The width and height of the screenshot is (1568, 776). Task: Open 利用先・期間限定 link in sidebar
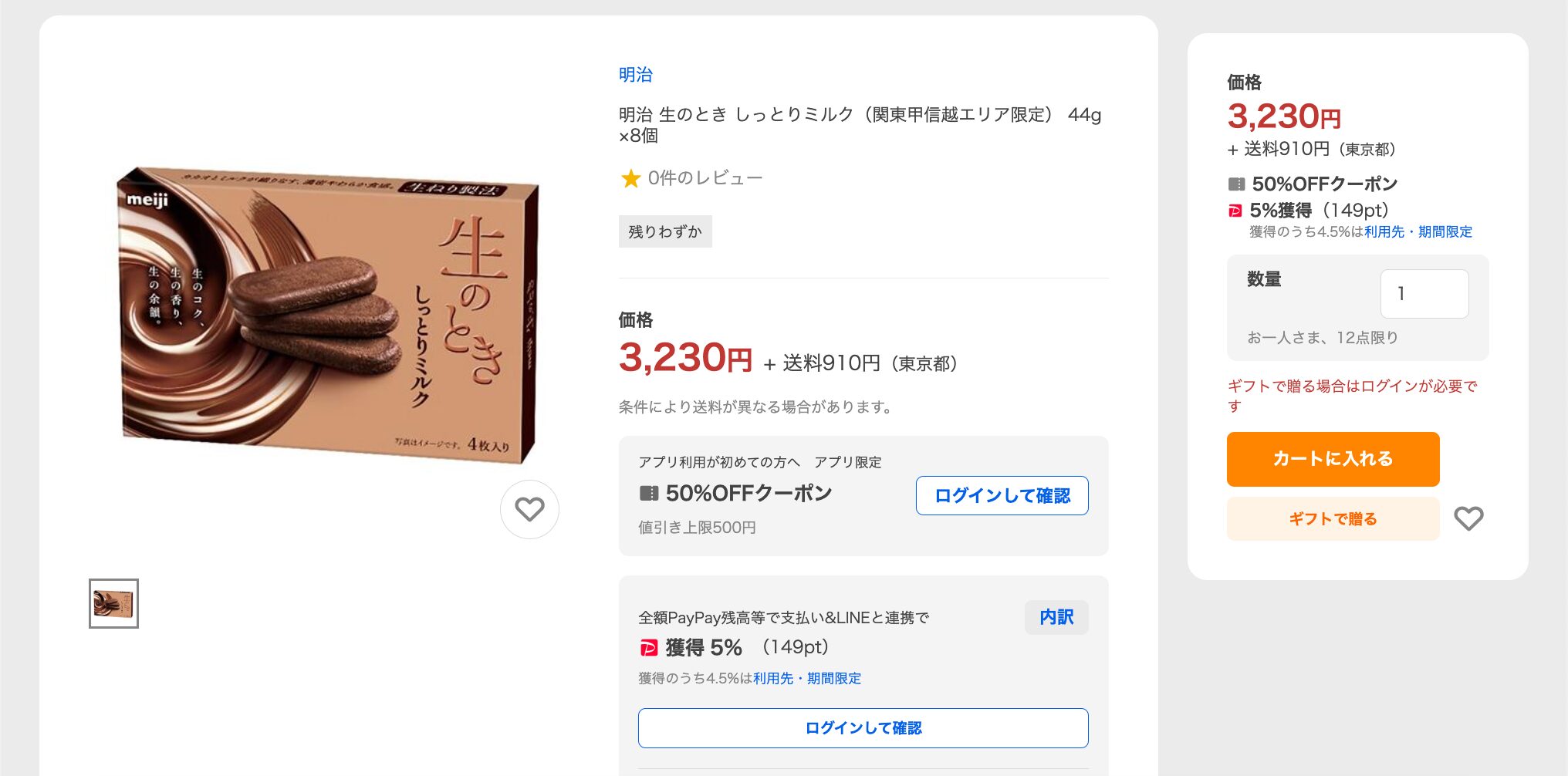pos(1418,232)
